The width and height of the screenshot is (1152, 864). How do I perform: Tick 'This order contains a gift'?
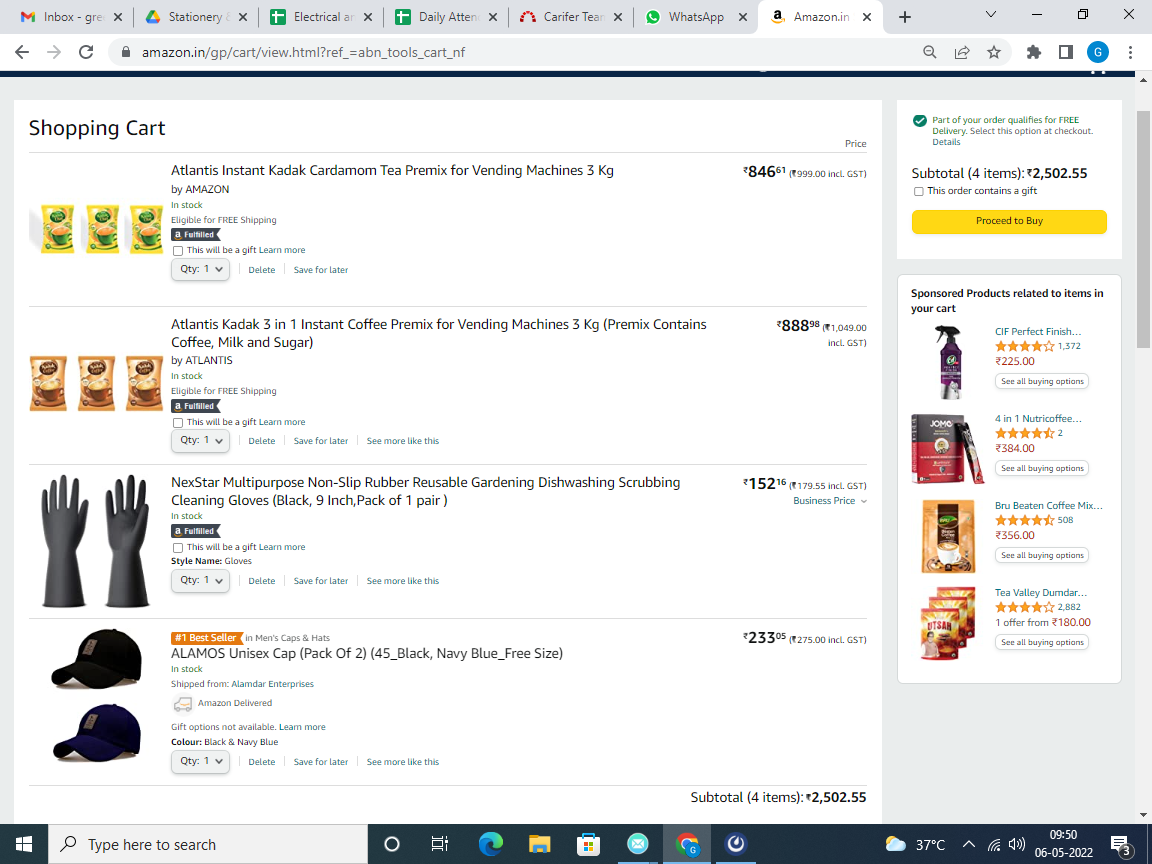coord(918,192)
